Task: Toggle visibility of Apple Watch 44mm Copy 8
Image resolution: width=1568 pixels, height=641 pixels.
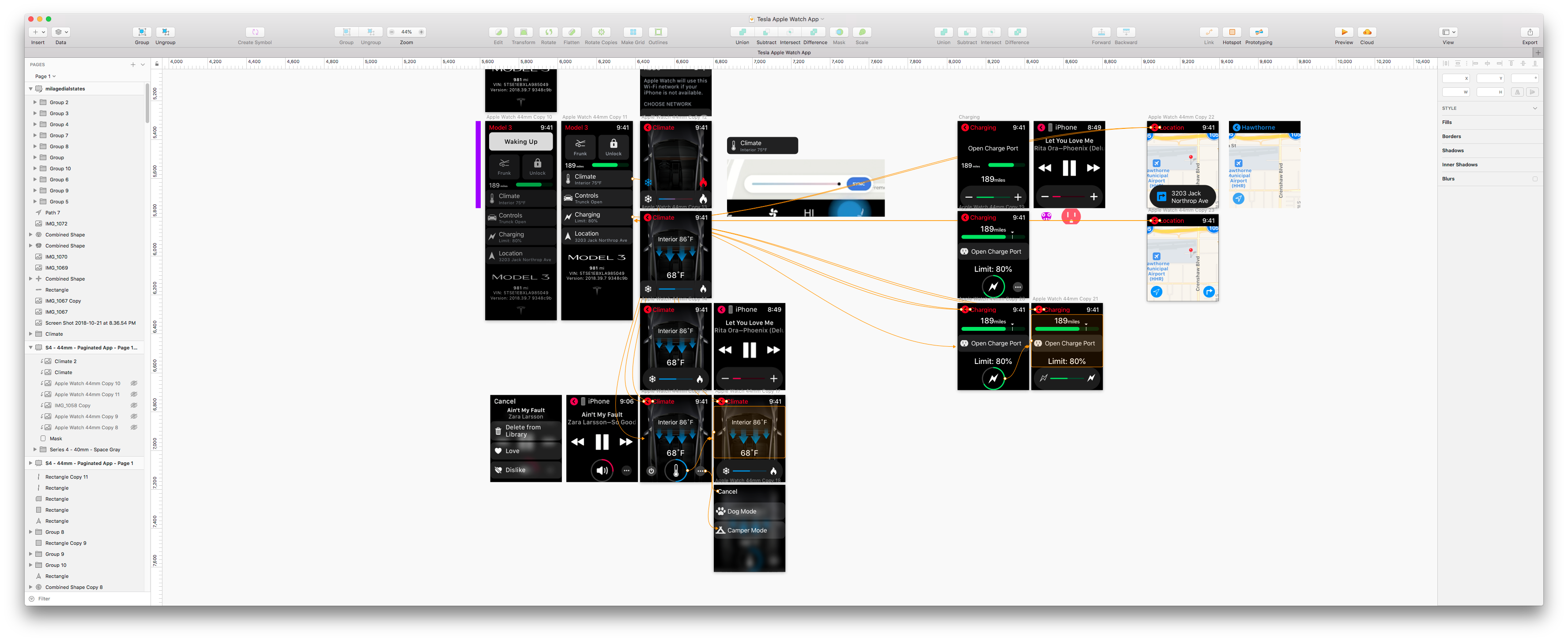Action: tap(134, 427)
